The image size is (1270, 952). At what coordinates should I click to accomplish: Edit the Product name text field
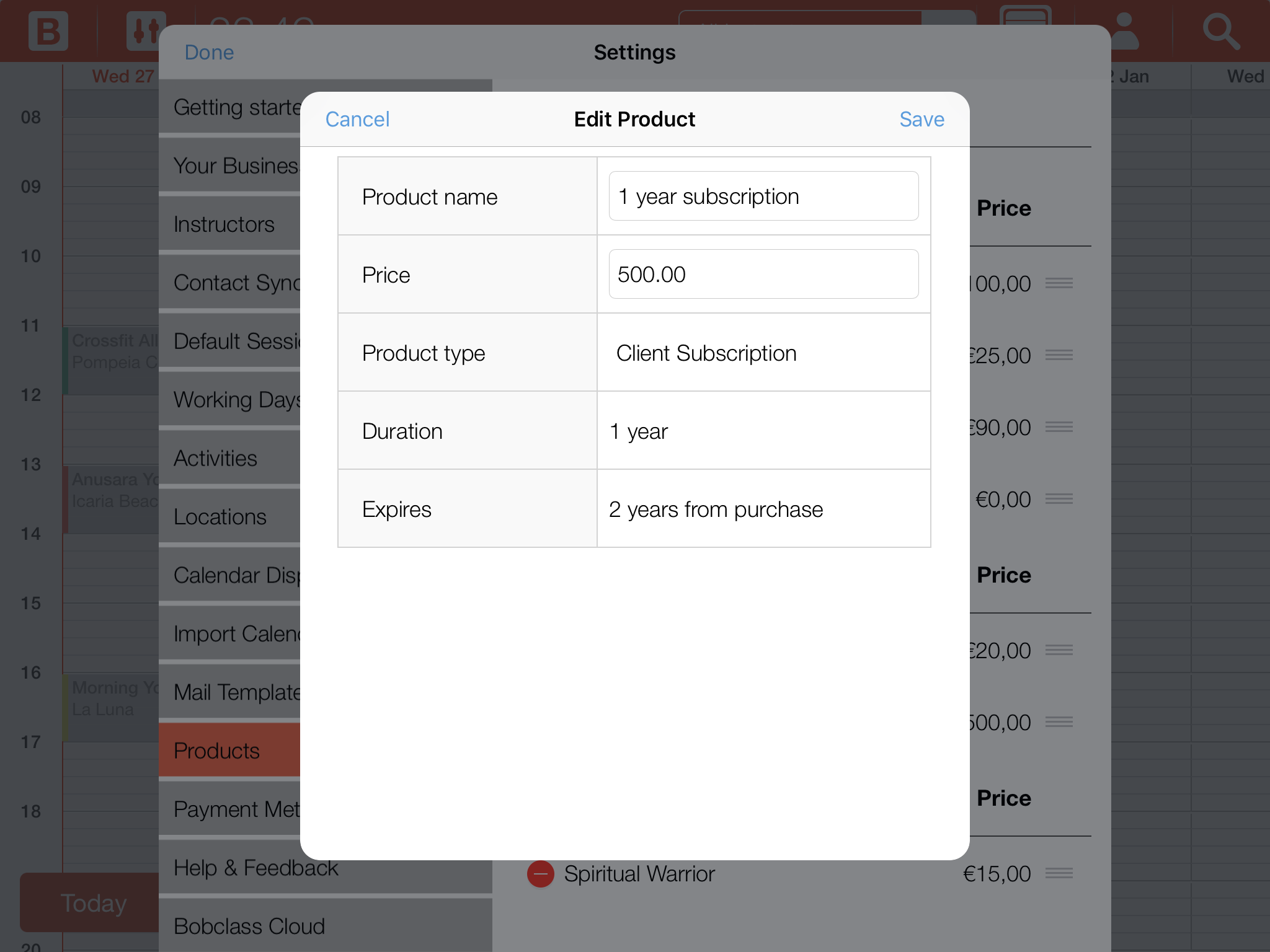[763, 196]
